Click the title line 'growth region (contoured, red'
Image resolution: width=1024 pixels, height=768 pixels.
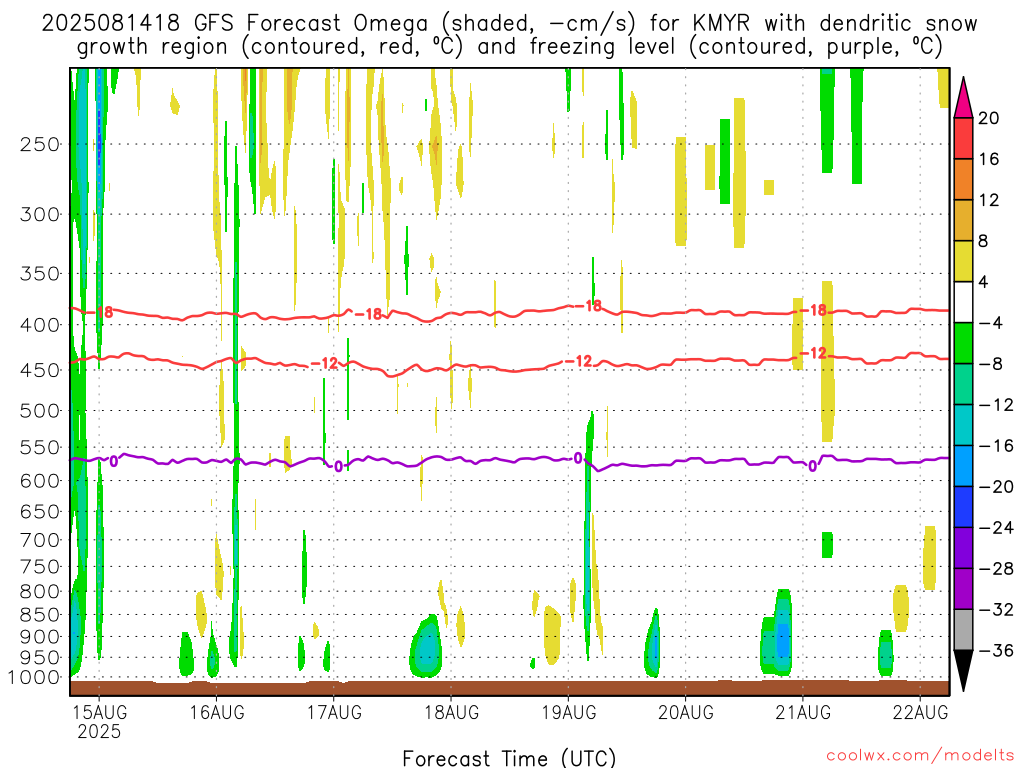[509, 47]
